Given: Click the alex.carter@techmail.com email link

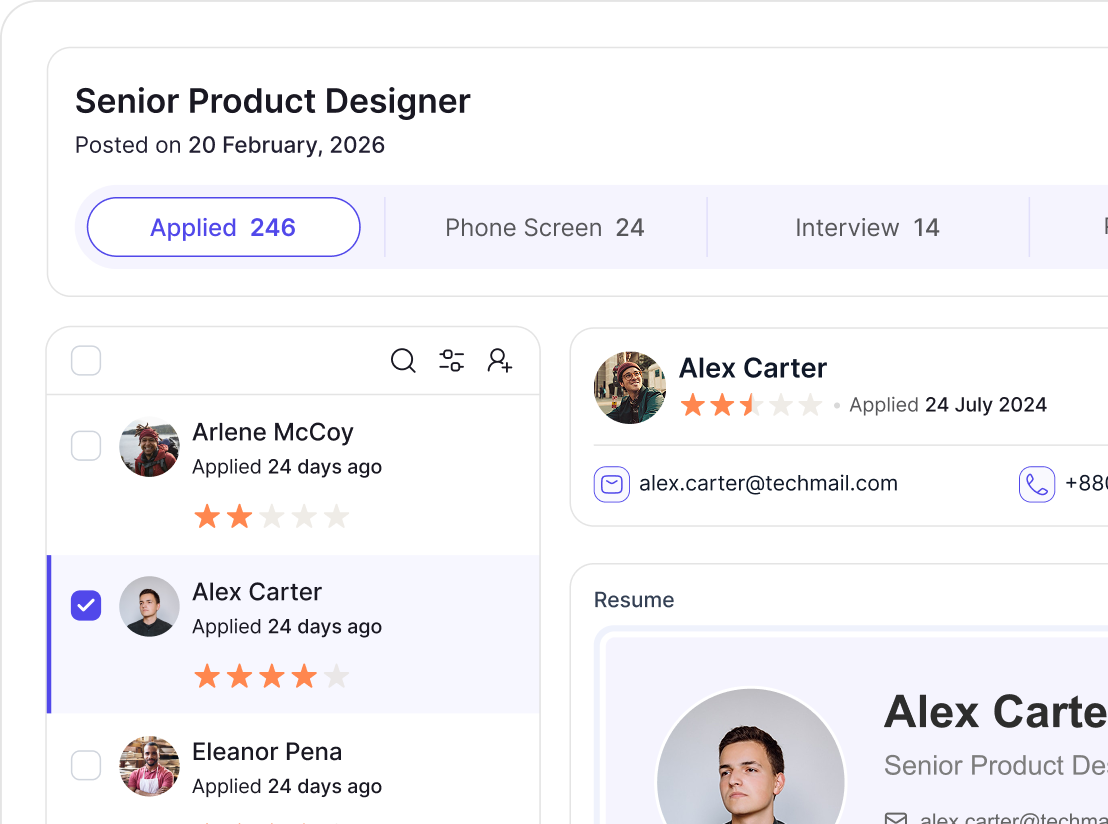Looking at the screenshot, I should 768,484.
